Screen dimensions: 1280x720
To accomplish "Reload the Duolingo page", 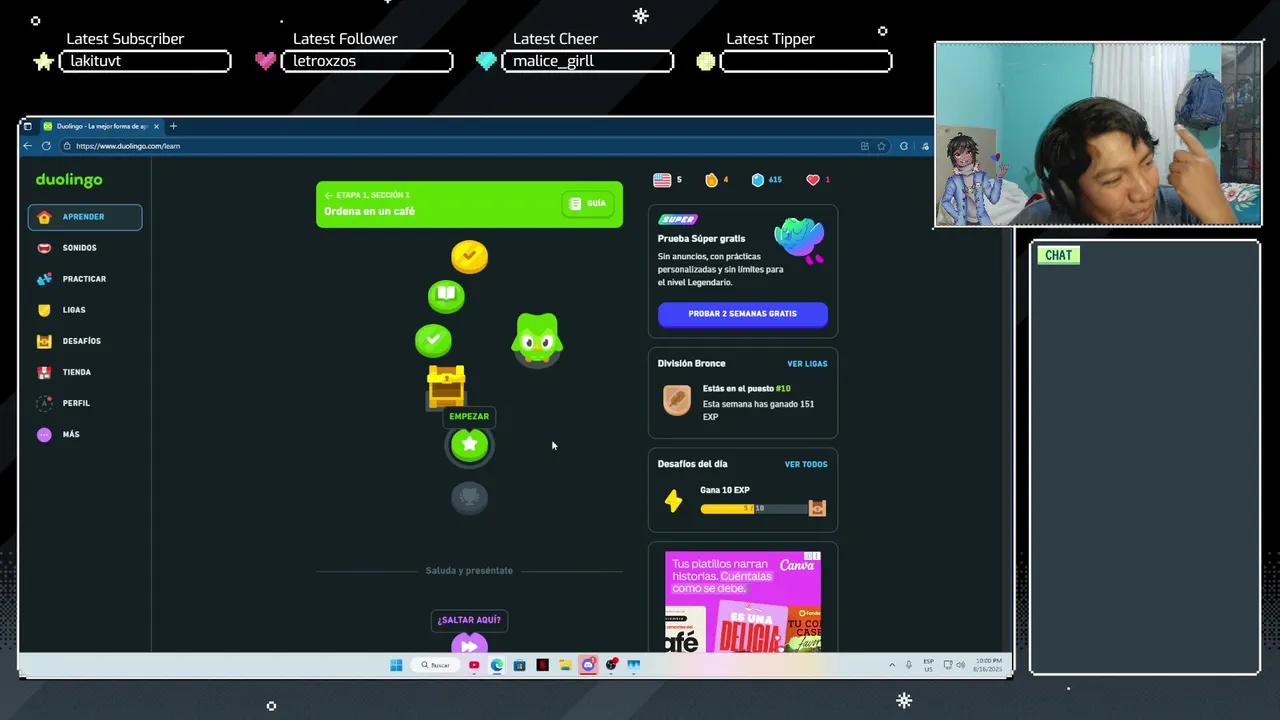I will pyautogui.click(x=46, y=146).
